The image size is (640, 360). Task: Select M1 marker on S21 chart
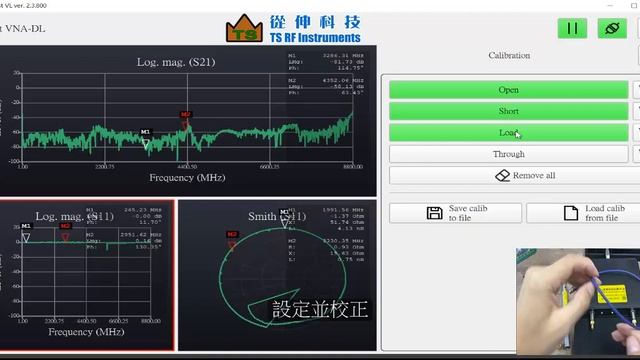pos(145,138)
